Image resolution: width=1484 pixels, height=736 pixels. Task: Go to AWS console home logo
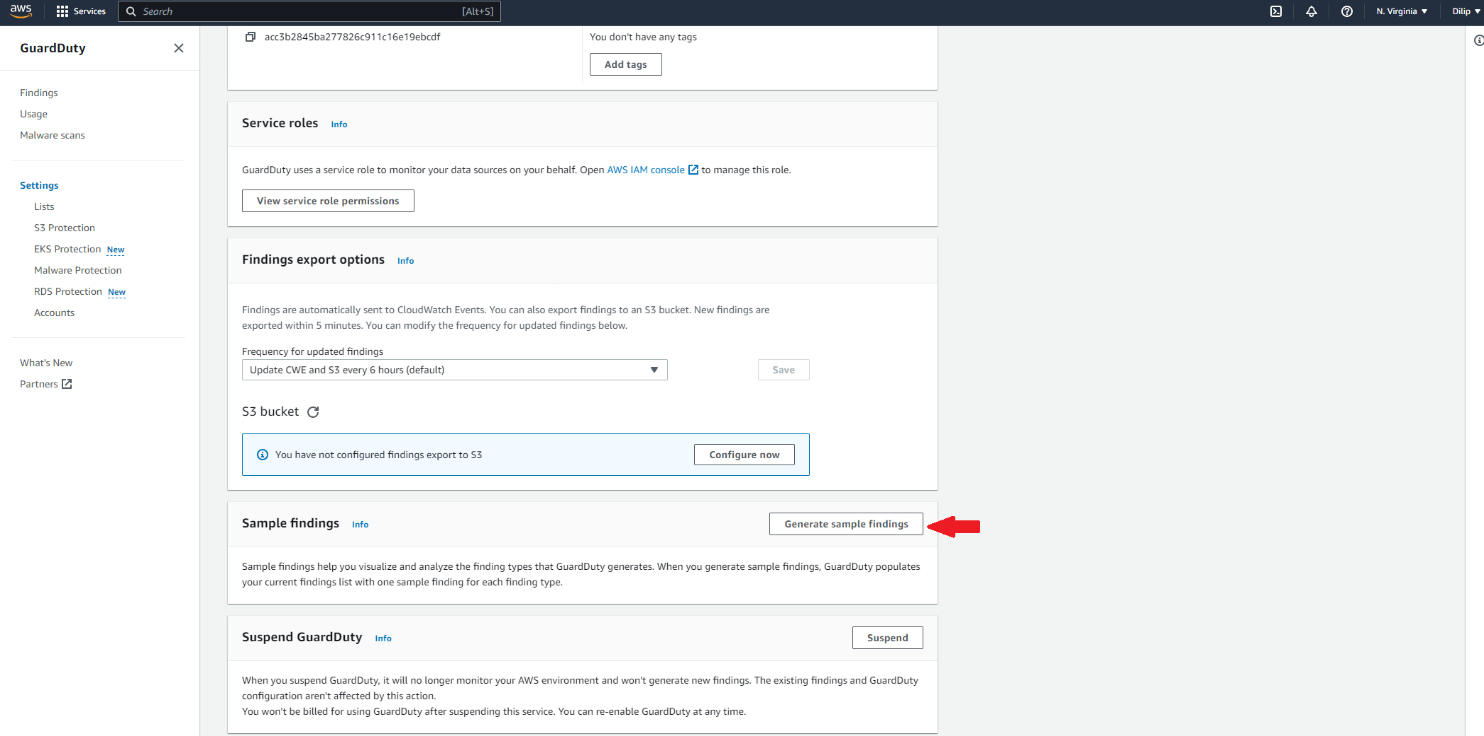[x=21, y=11]
